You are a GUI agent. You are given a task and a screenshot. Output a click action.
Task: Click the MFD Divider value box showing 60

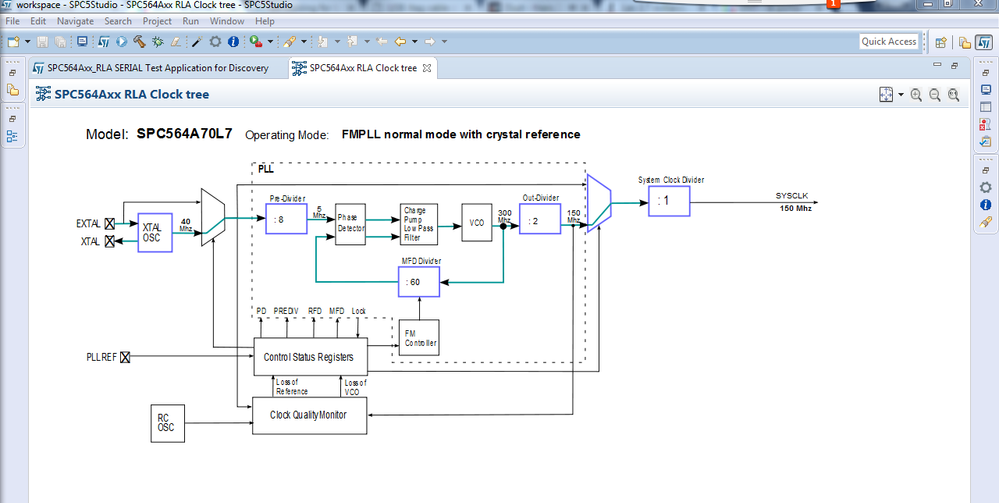coord(419,282)
